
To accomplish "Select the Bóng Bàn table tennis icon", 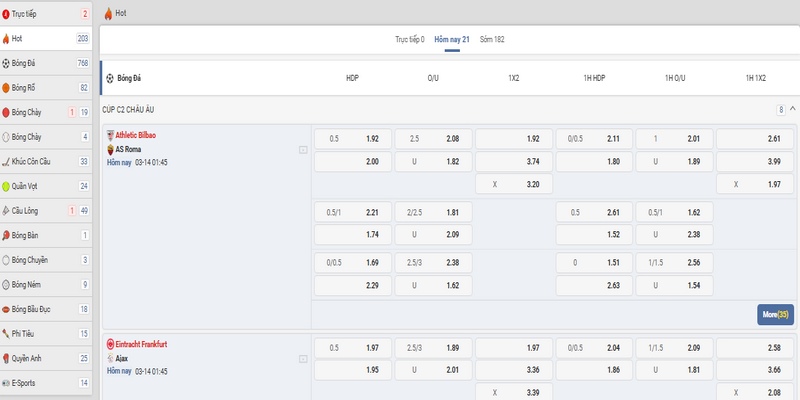I will click(x=6, y=235).
